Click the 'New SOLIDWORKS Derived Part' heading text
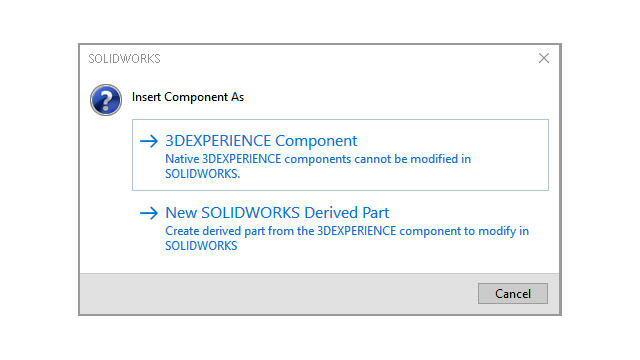The width and height of the screenshot is (640, 360). tap(277, 213)
